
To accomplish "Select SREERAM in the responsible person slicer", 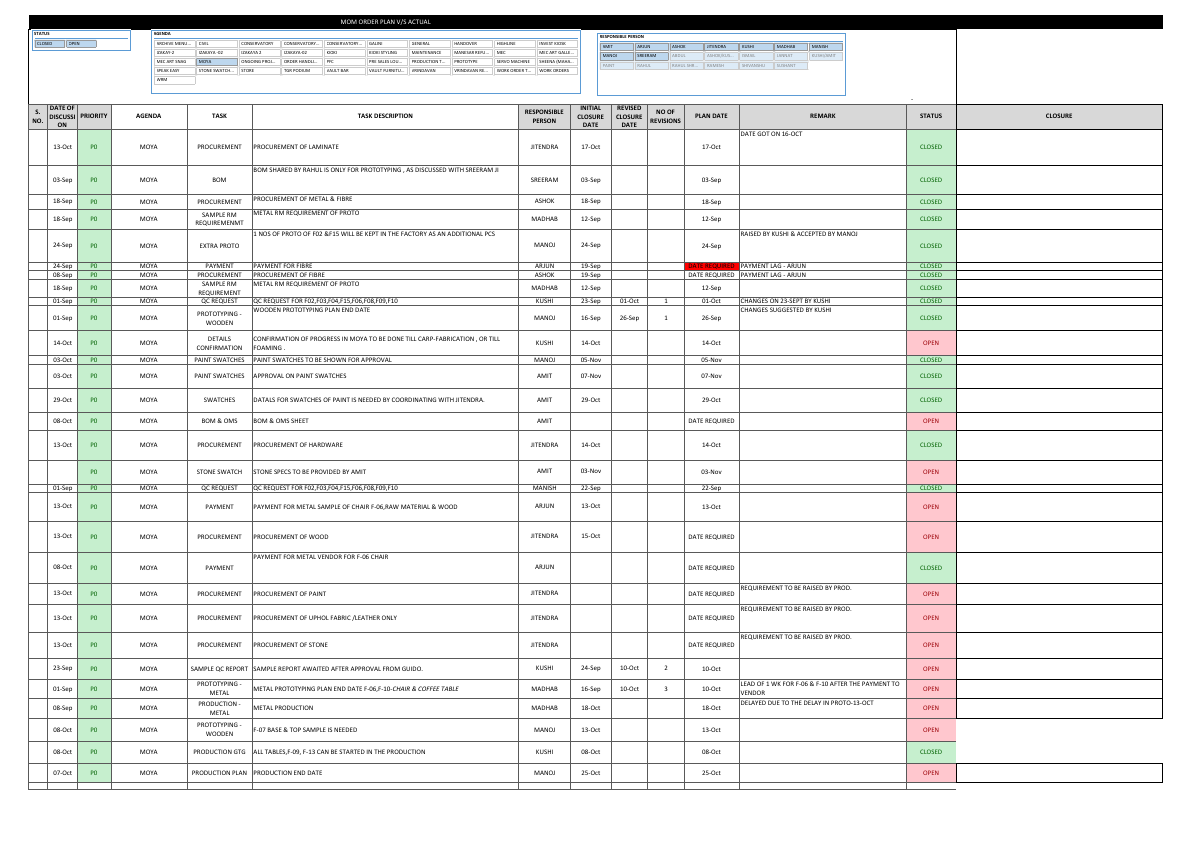I will coord(650,55).
